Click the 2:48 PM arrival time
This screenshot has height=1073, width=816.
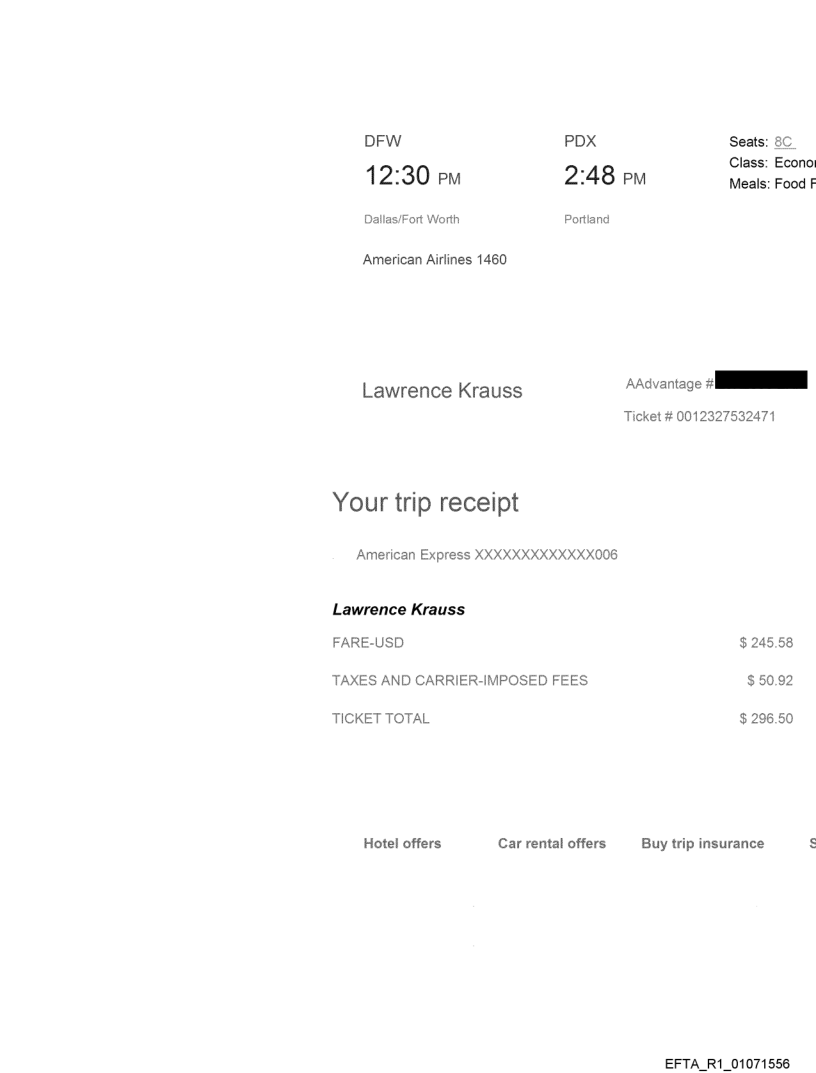604,178
